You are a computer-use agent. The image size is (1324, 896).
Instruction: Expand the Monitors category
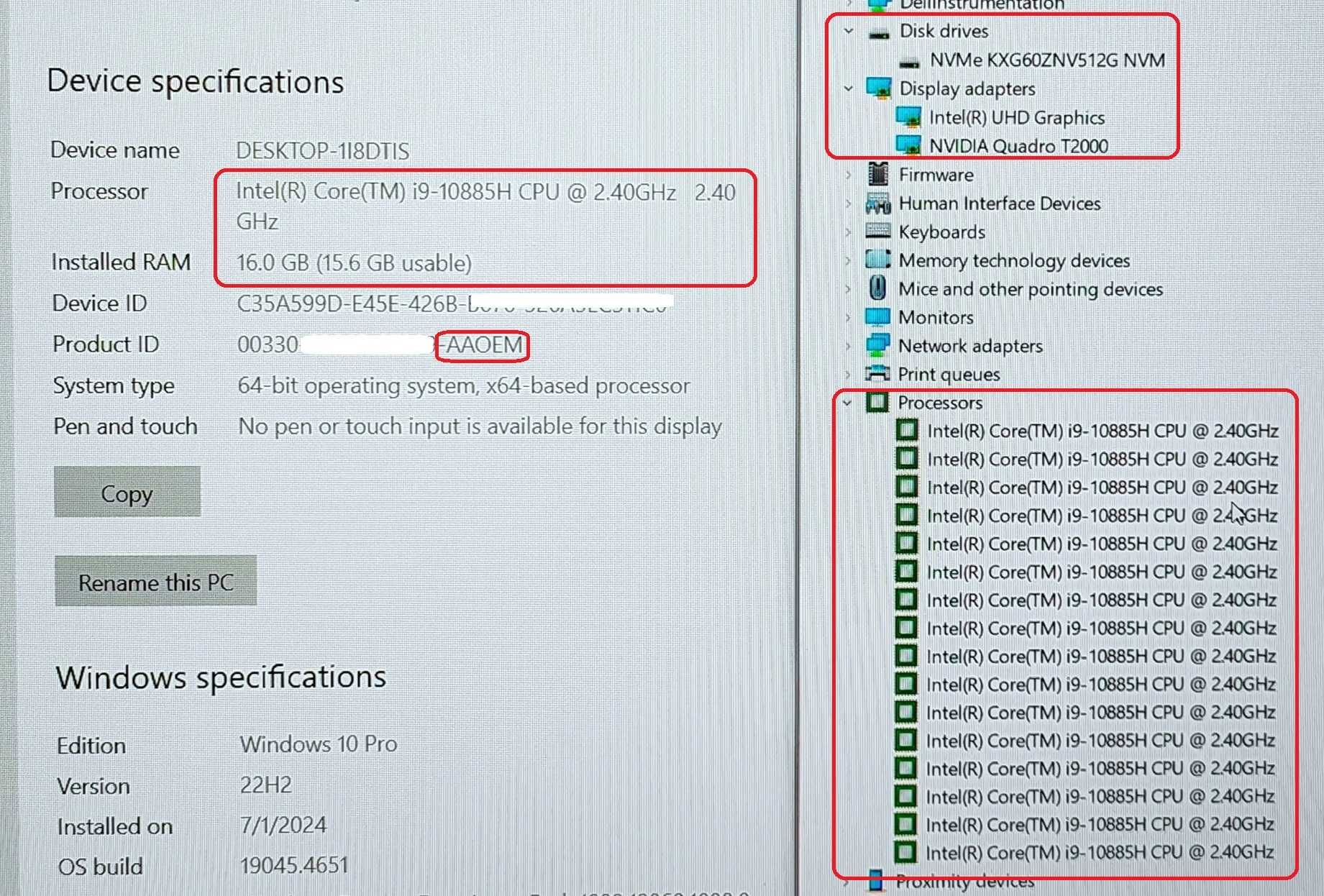tap(848, 317)
